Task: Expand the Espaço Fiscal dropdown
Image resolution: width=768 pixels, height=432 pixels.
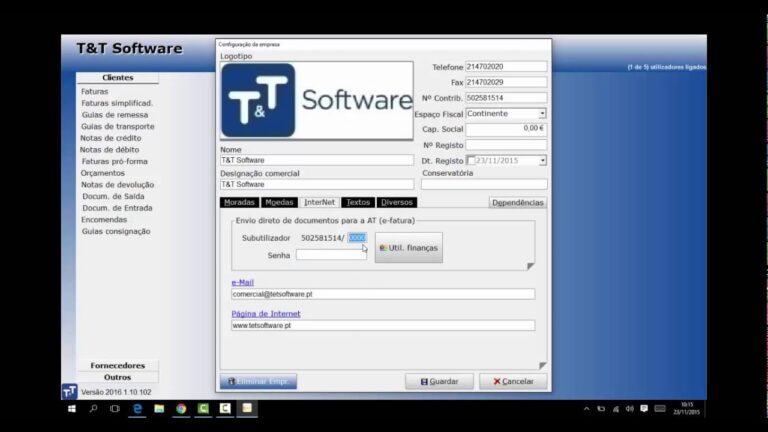Action: click(542, 114)
